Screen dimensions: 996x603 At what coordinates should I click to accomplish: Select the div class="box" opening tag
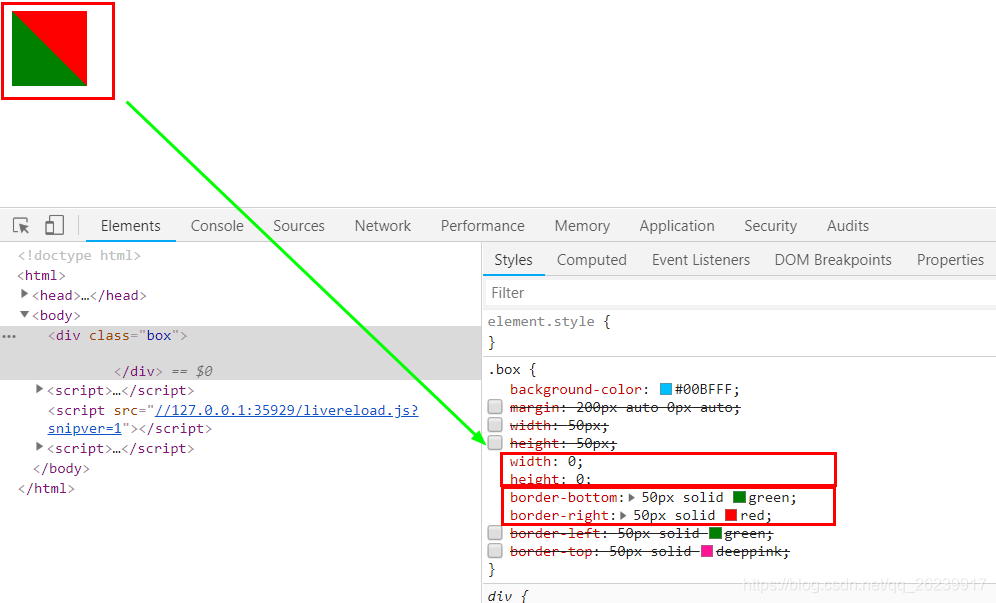[118, 335]
